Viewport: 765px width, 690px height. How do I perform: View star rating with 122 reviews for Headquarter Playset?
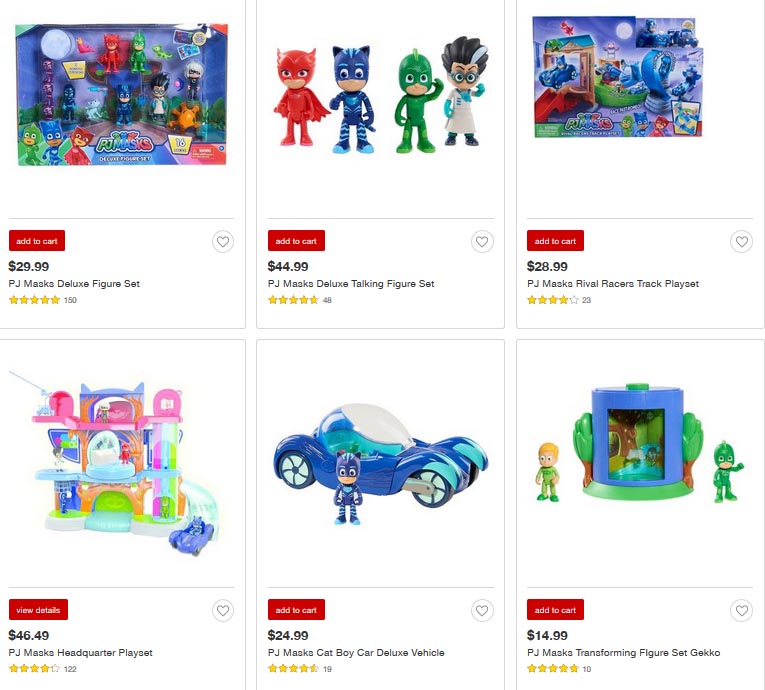pyautogui.click(x=43, y=669)
